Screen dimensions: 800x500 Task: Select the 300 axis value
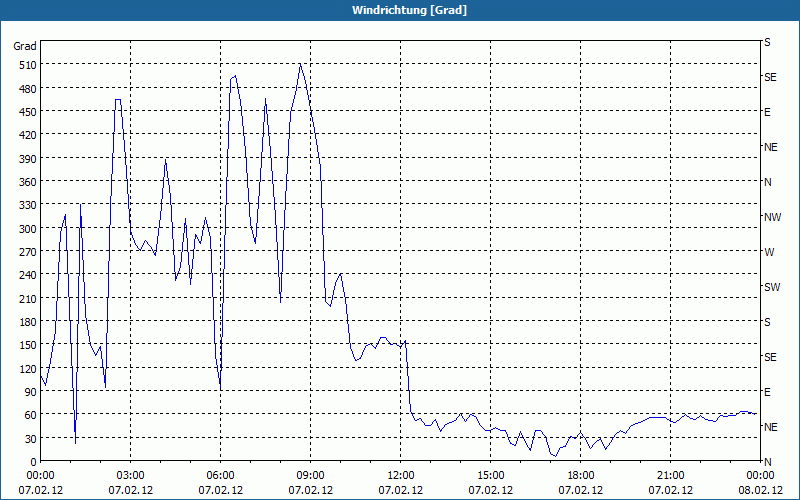click(28, 229)
